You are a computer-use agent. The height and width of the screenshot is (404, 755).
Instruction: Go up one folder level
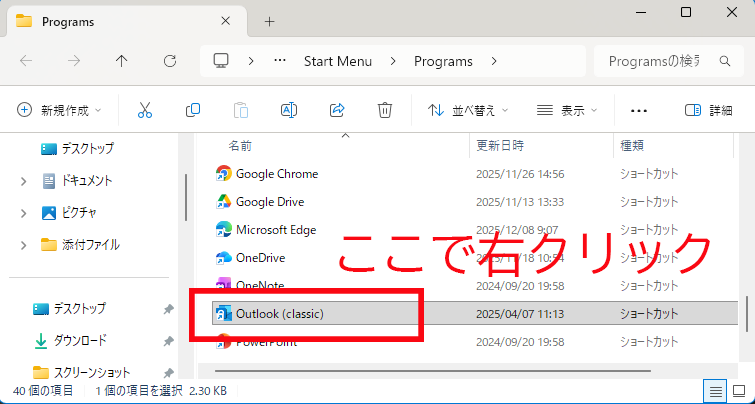[x=121, y=61]
